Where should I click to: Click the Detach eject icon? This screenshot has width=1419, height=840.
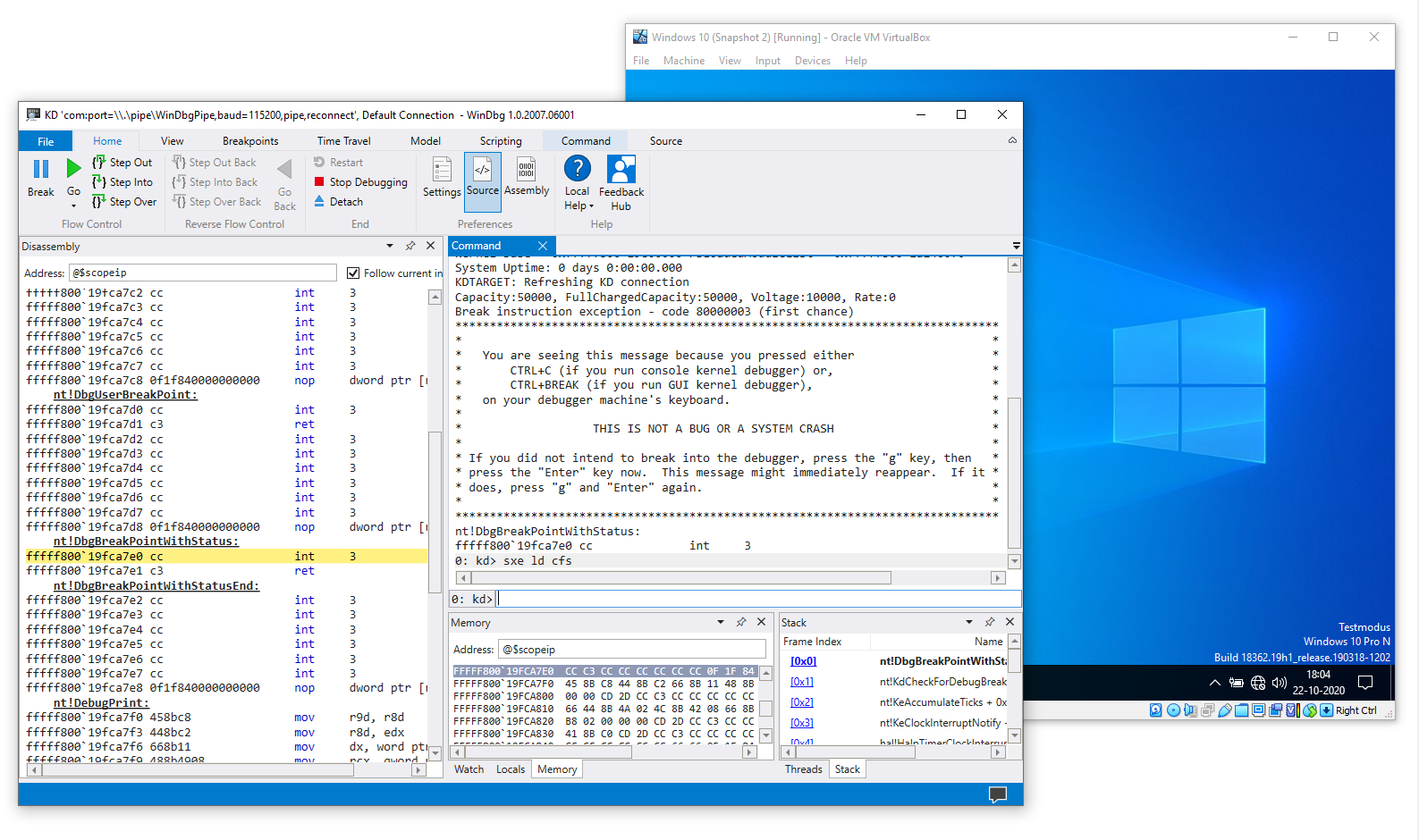coord(319,201)
